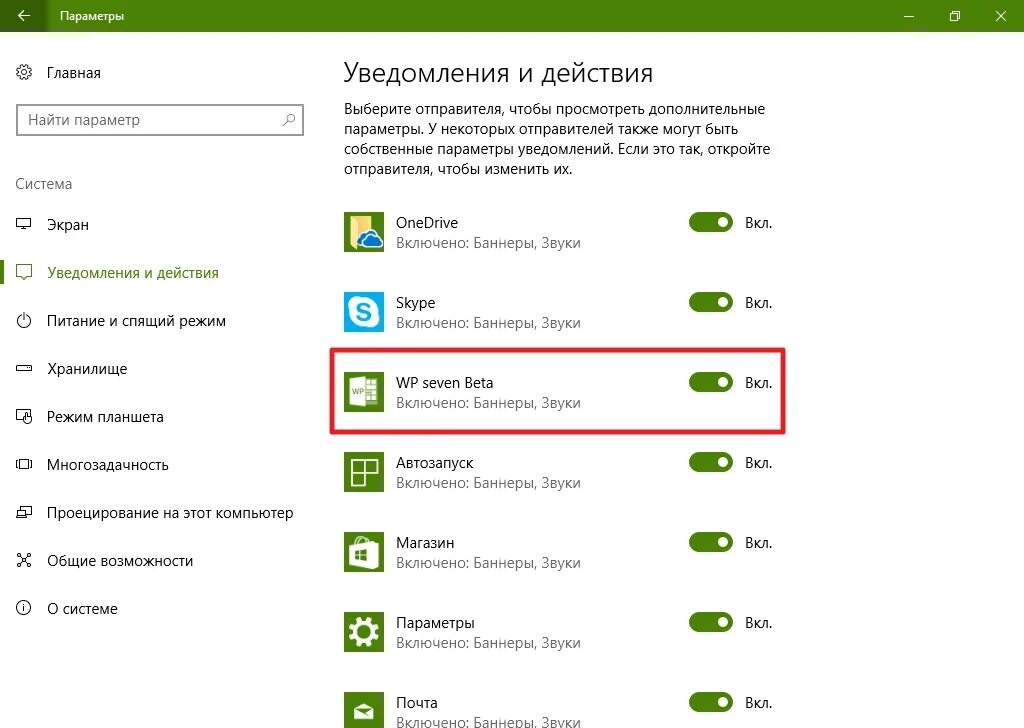Turn off OneDrive notifications toggle
The height and width of the screenshot is (728, 1024).
click(711, 222)
